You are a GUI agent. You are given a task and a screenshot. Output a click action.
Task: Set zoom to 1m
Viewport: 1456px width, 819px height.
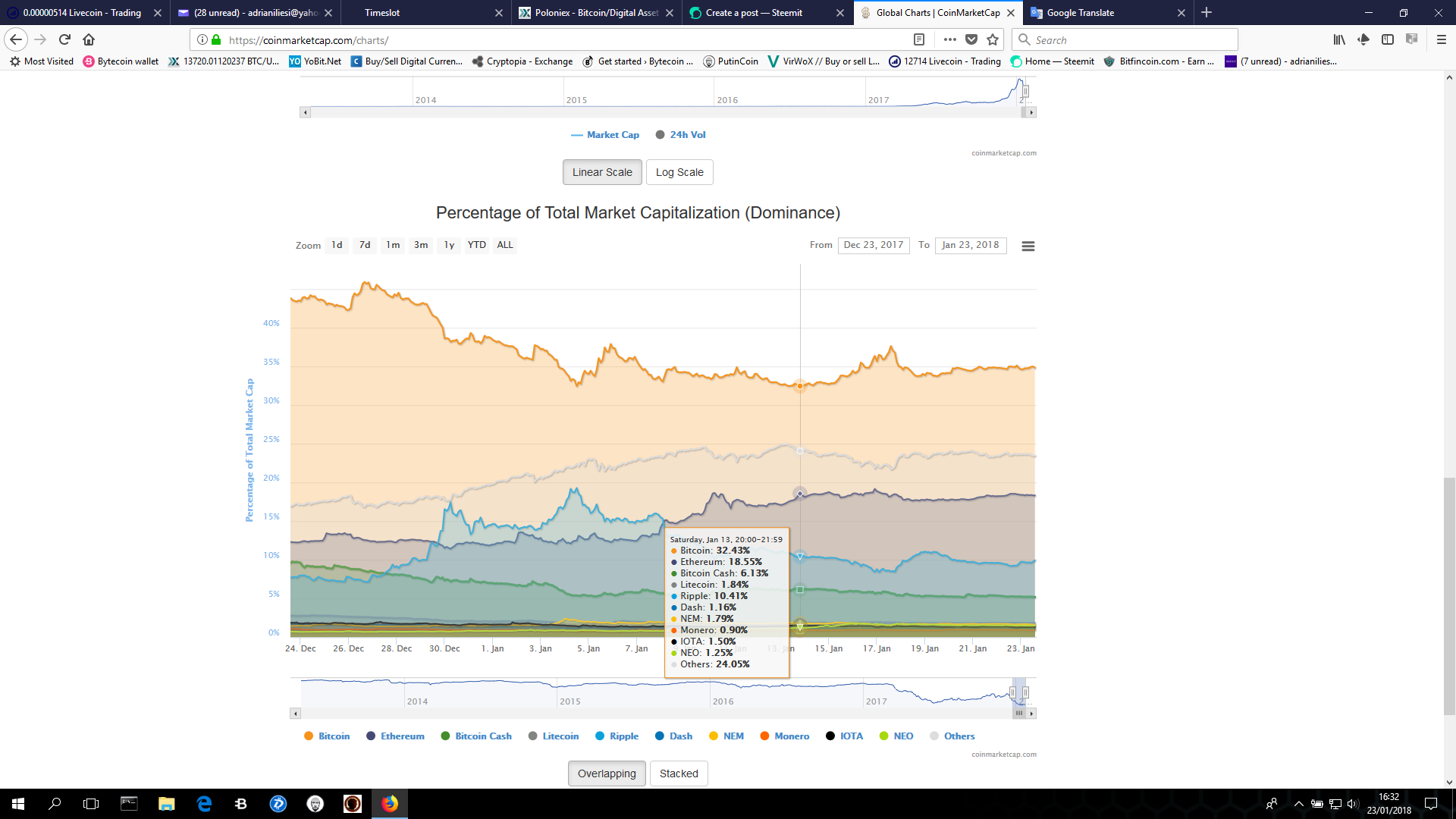pos(393,245)
